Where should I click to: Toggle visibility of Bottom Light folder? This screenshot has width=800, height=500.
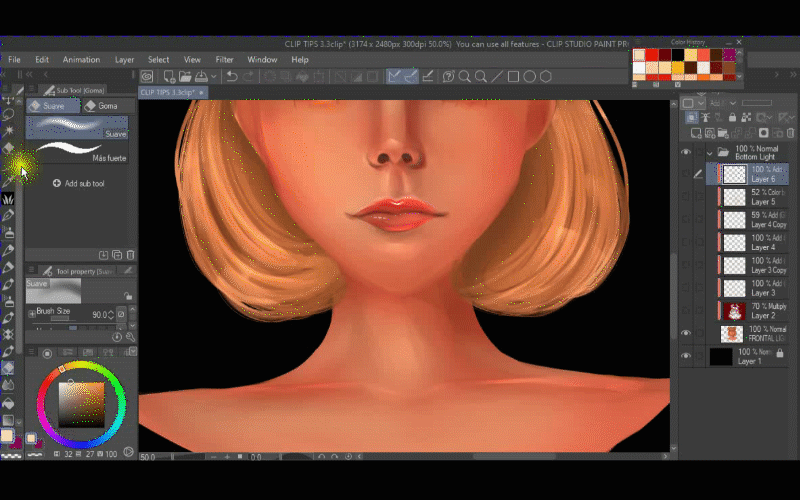click(686, 152)
